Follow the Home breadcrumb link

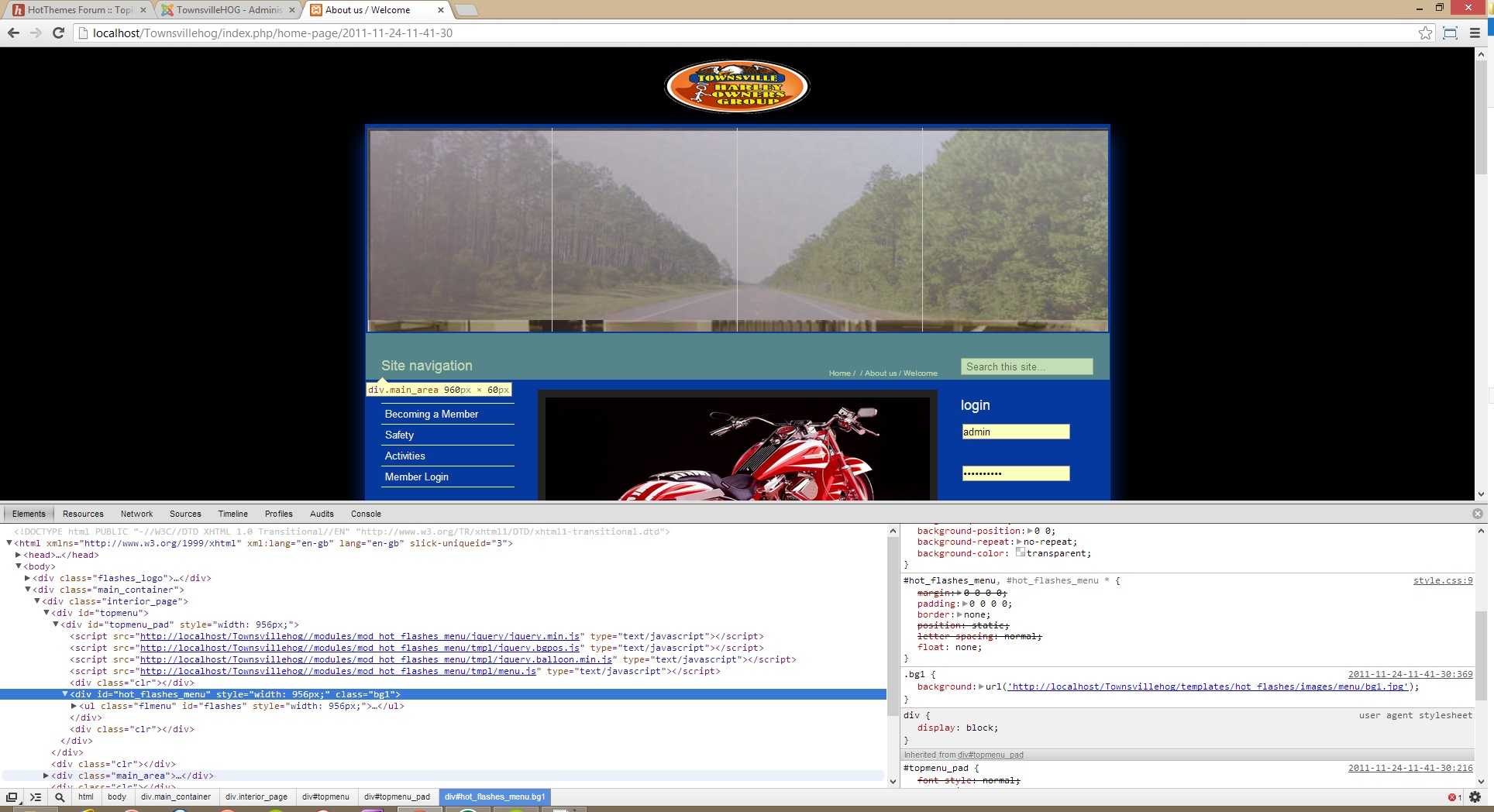(x=840, y=373)
